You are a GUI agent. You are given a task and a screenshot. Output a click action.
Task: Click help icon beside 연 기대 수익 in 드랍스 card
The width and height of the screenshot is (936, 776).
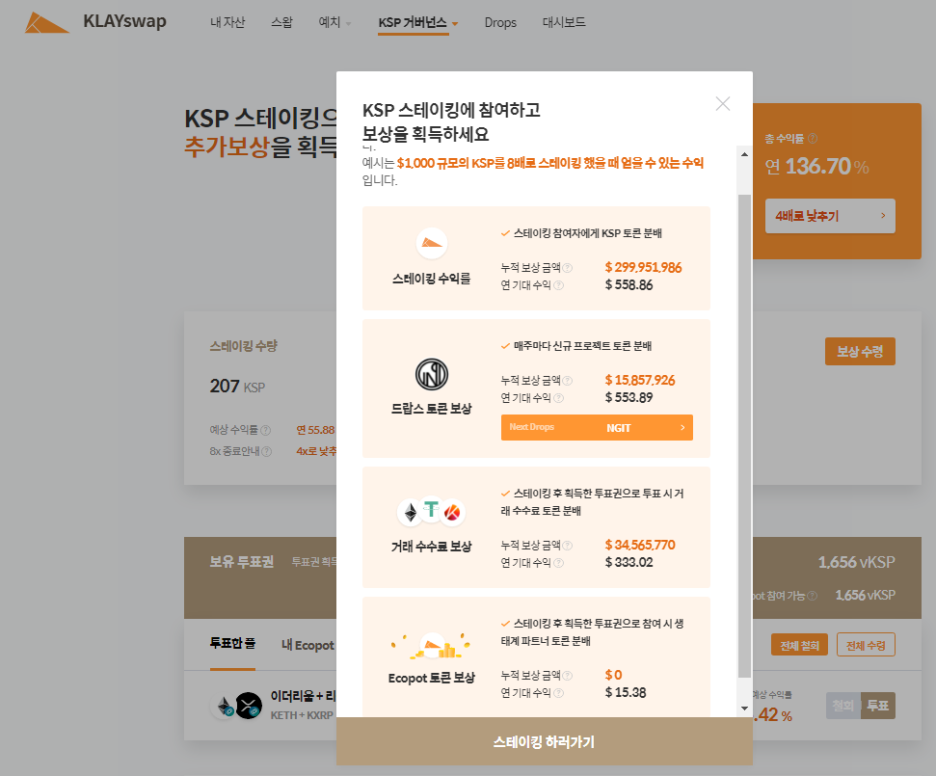558,398
